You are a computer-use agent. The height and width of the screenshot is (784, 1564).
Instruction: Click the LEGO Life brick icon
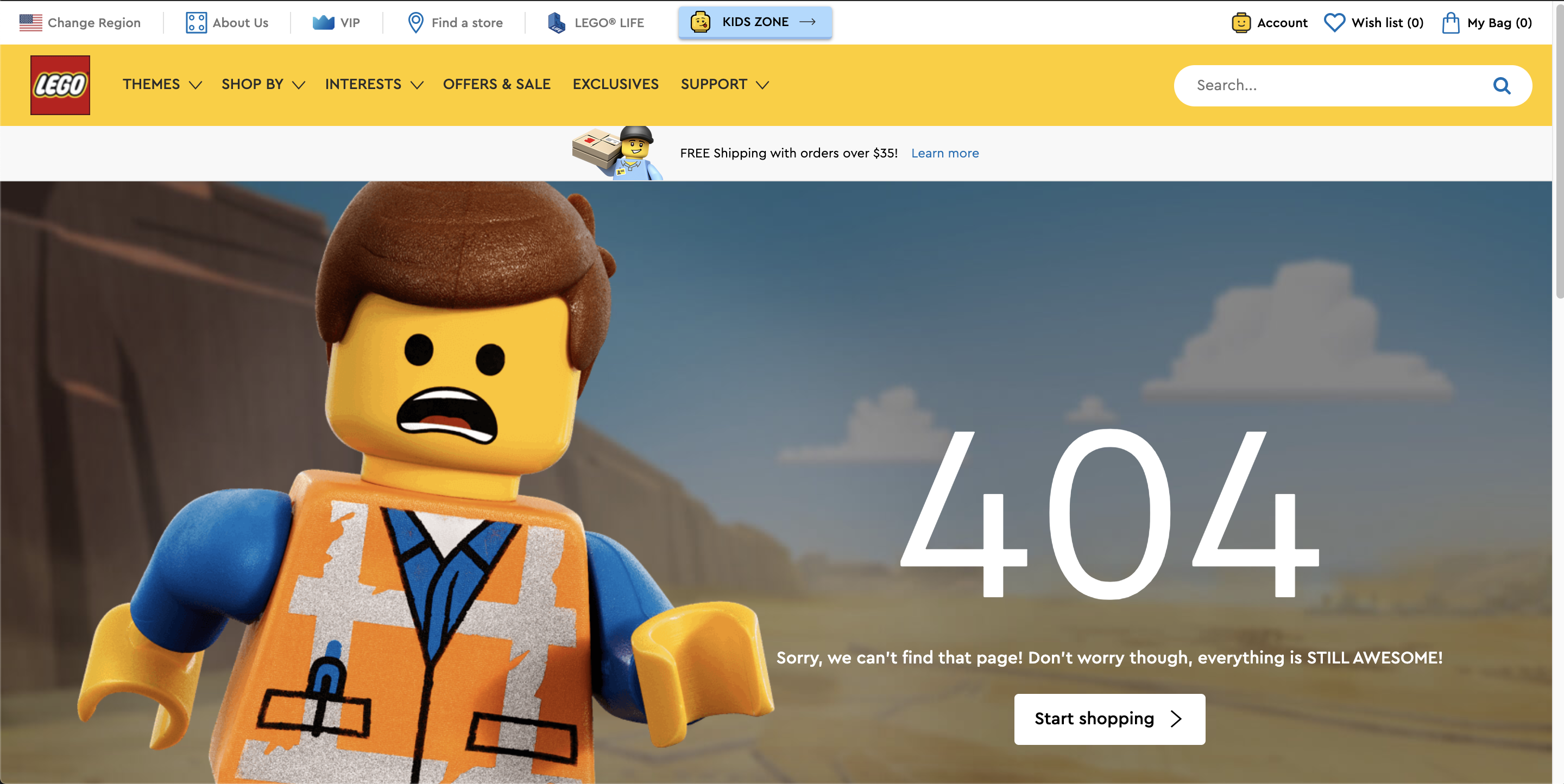556,22
